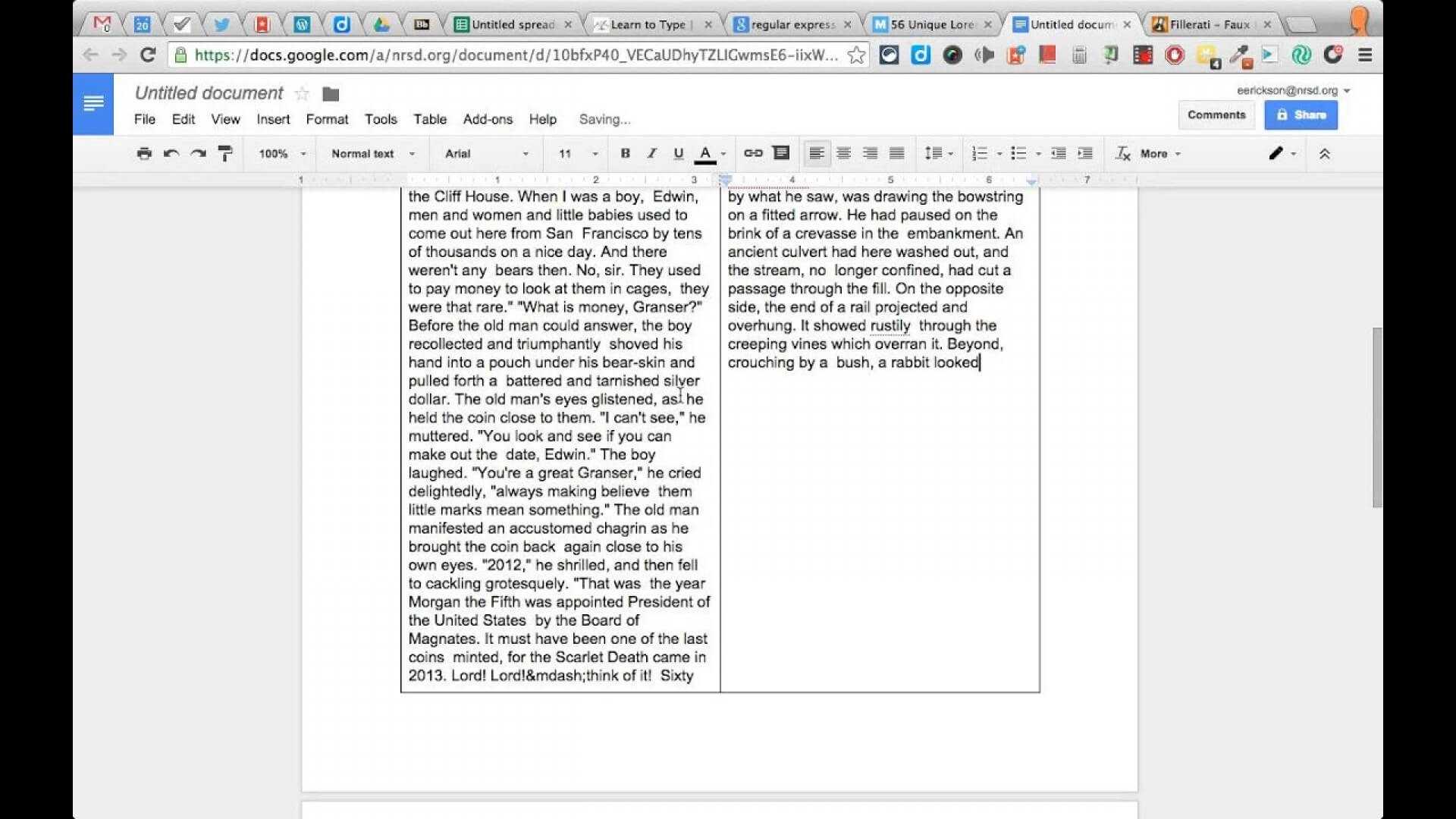Screen dimensions: 1456x819
Task: Click the Bold formatting icon
Action: (x=625, y=153)
